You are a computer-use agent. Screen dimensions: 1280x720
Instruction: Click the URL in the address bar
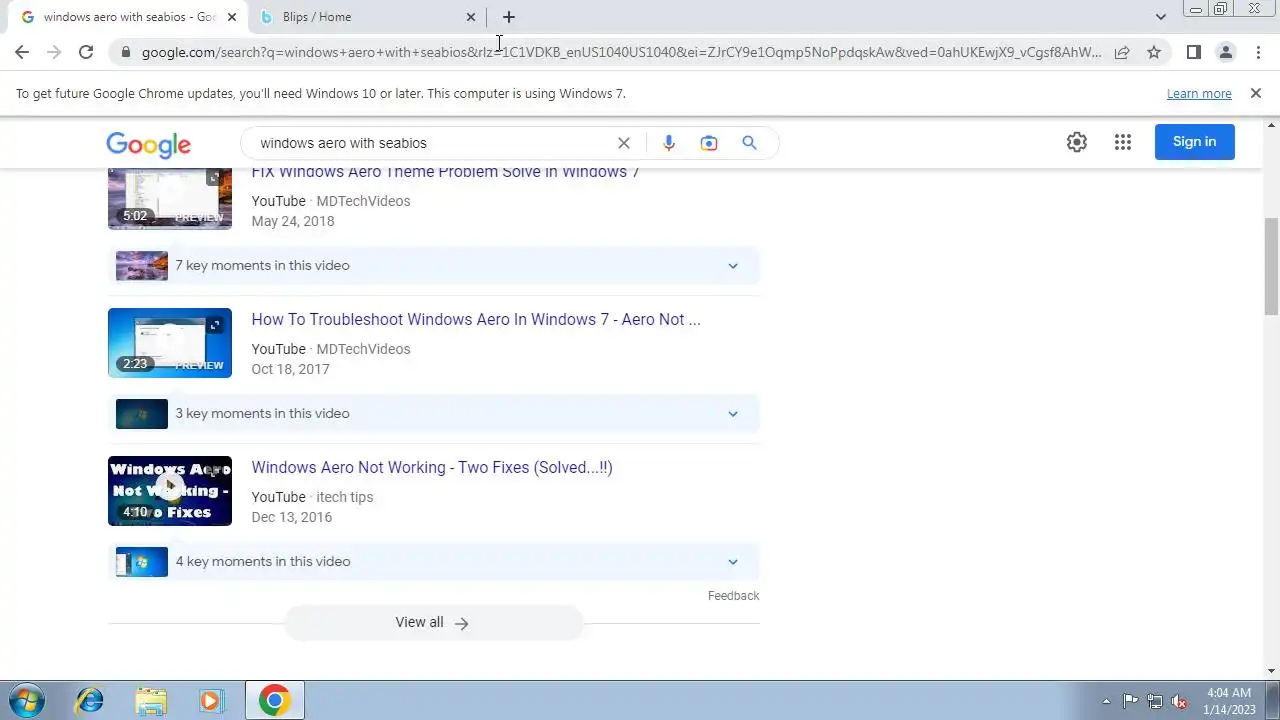click(x=621, y=52)
